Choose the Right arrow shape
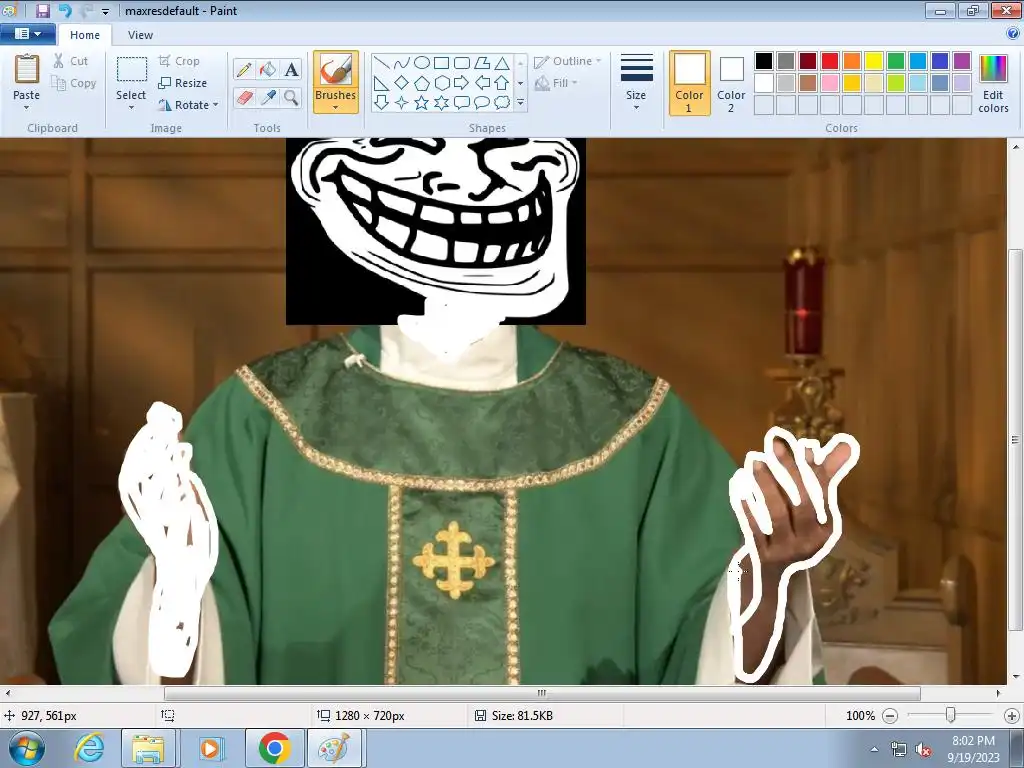The image size is (1024, 768). tap(462, 83)
